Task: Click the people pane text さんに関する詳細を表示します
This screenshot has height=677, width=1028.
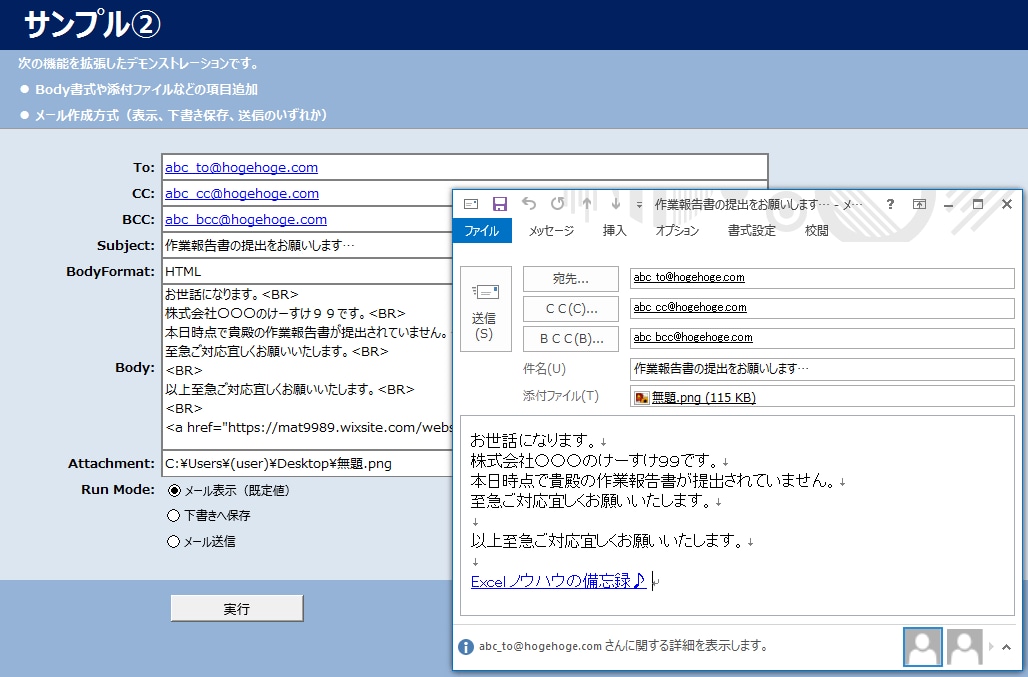Action: 686,646
